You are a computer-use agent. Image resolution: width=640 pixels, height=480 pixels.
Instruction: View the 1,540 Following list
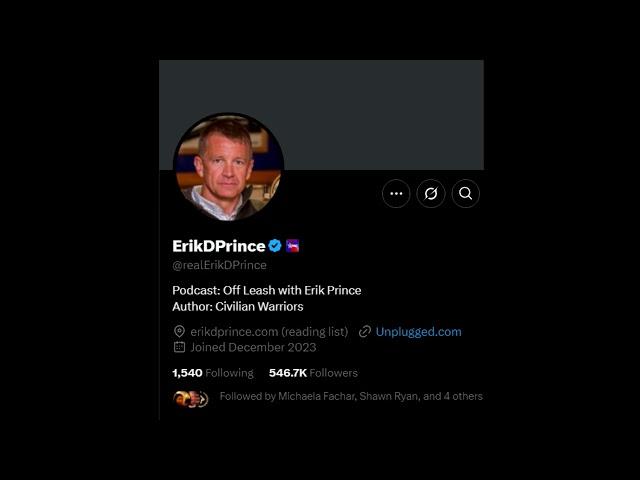[213, 373]
